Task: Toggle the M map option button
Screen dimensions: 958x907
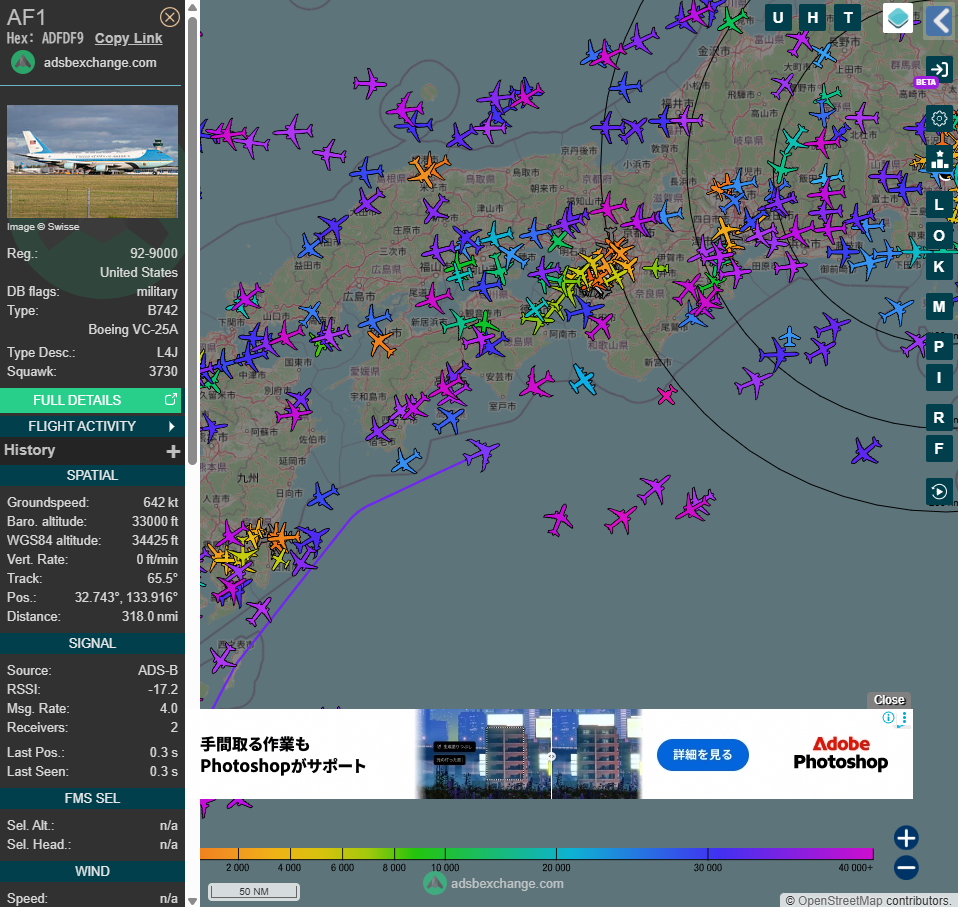Action: pyautogui.click(x=938, y=306)
